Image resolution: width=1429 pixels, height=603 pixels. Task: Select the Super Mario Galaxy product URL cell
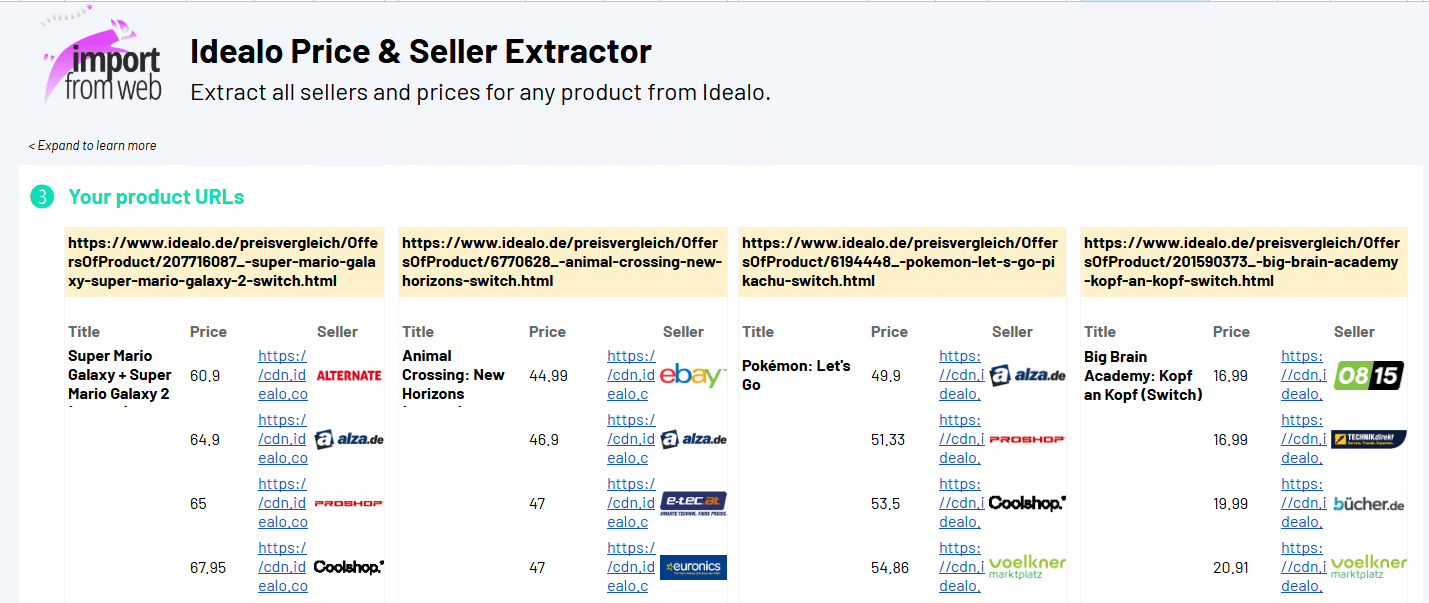pos(224,262)
